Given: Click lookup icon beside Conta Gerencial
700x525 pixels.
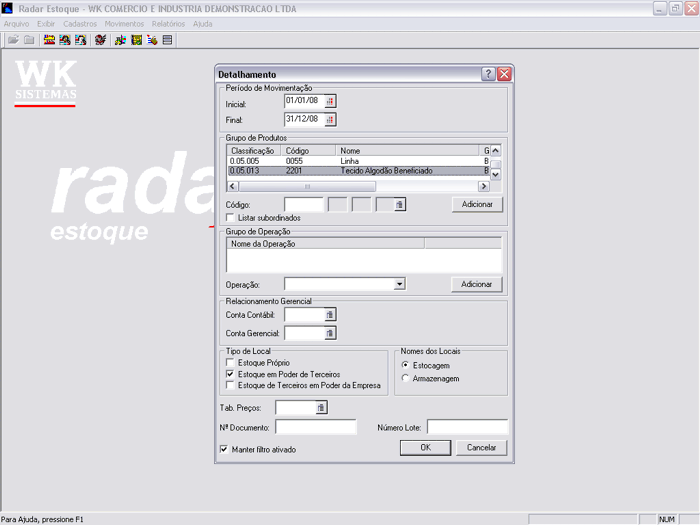Looking at the screenshot, I should coord(330,333).
